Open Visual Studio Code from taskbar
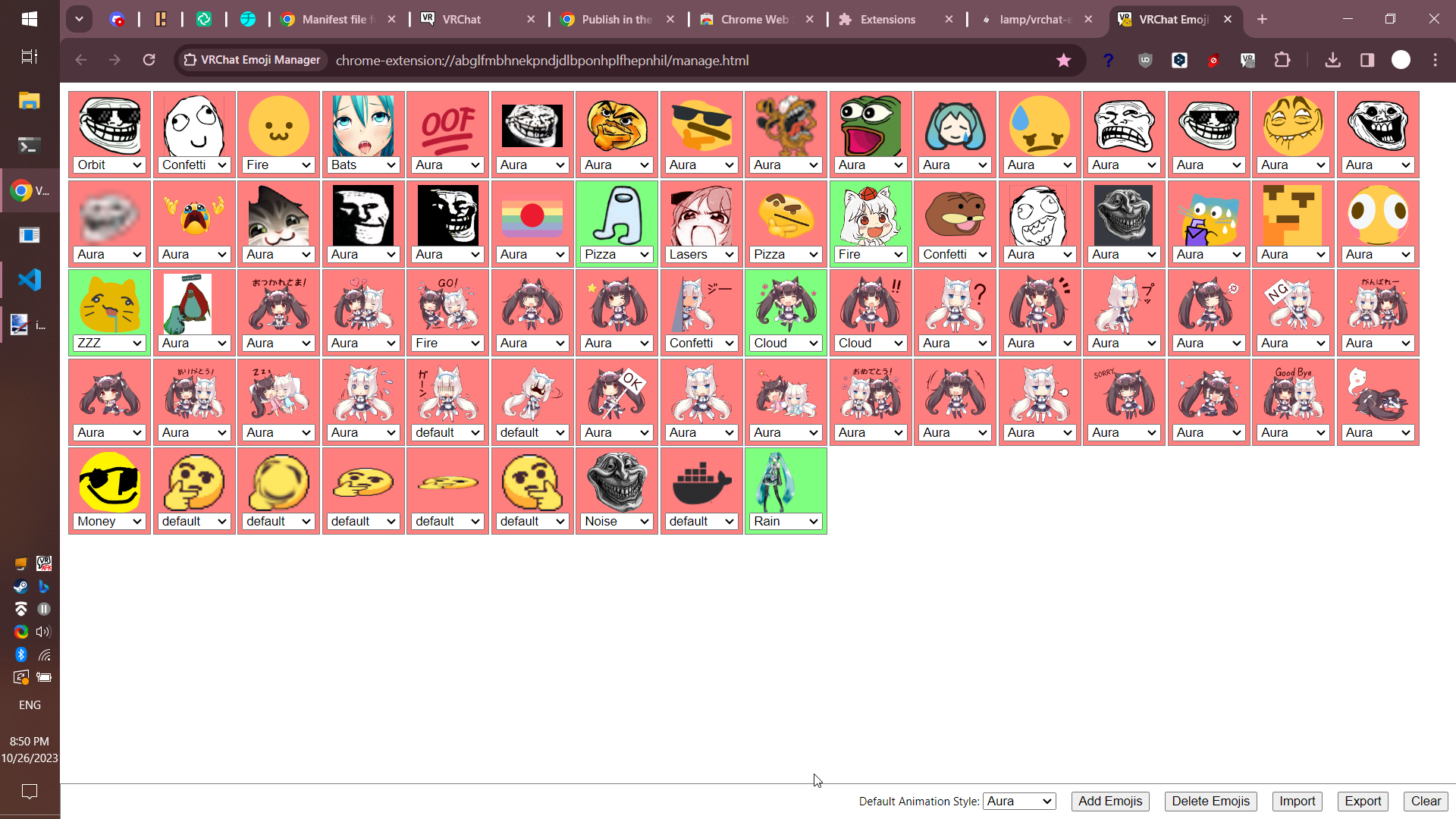The image size is (1456, 819). click(29, 280)
